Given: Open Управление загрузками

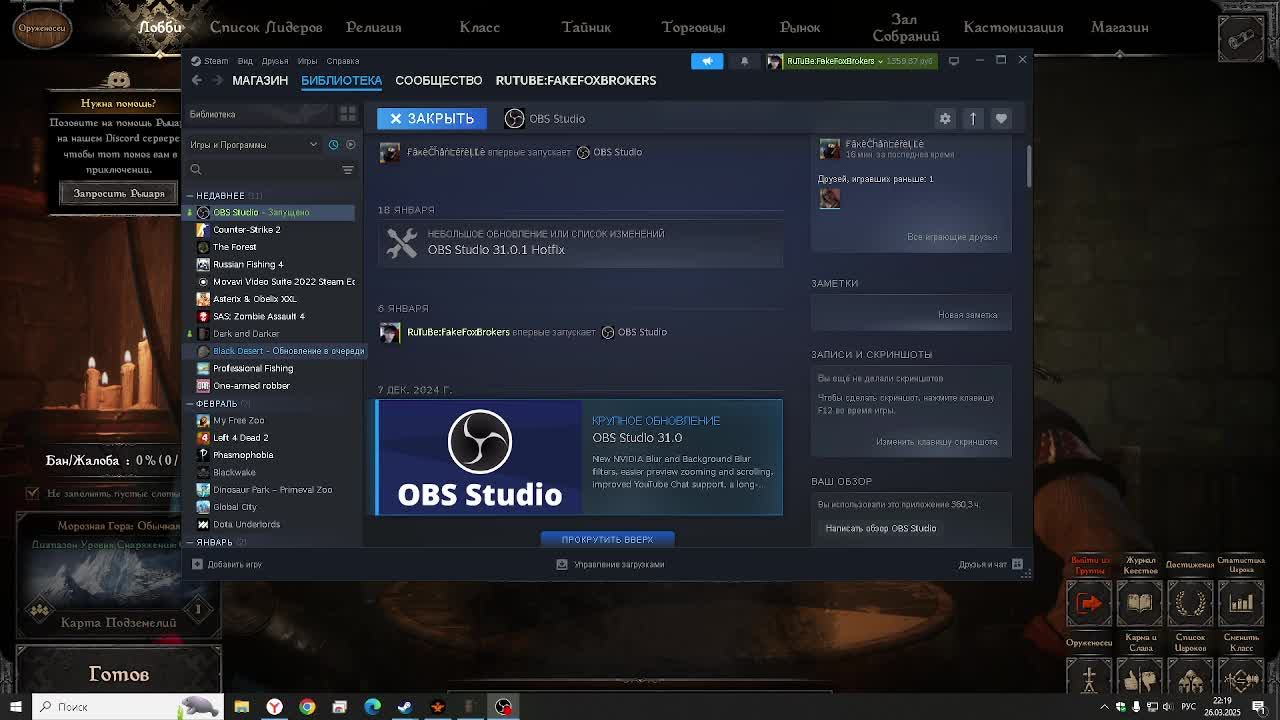Looking at the screenshot, I should [x=611, y=564].
